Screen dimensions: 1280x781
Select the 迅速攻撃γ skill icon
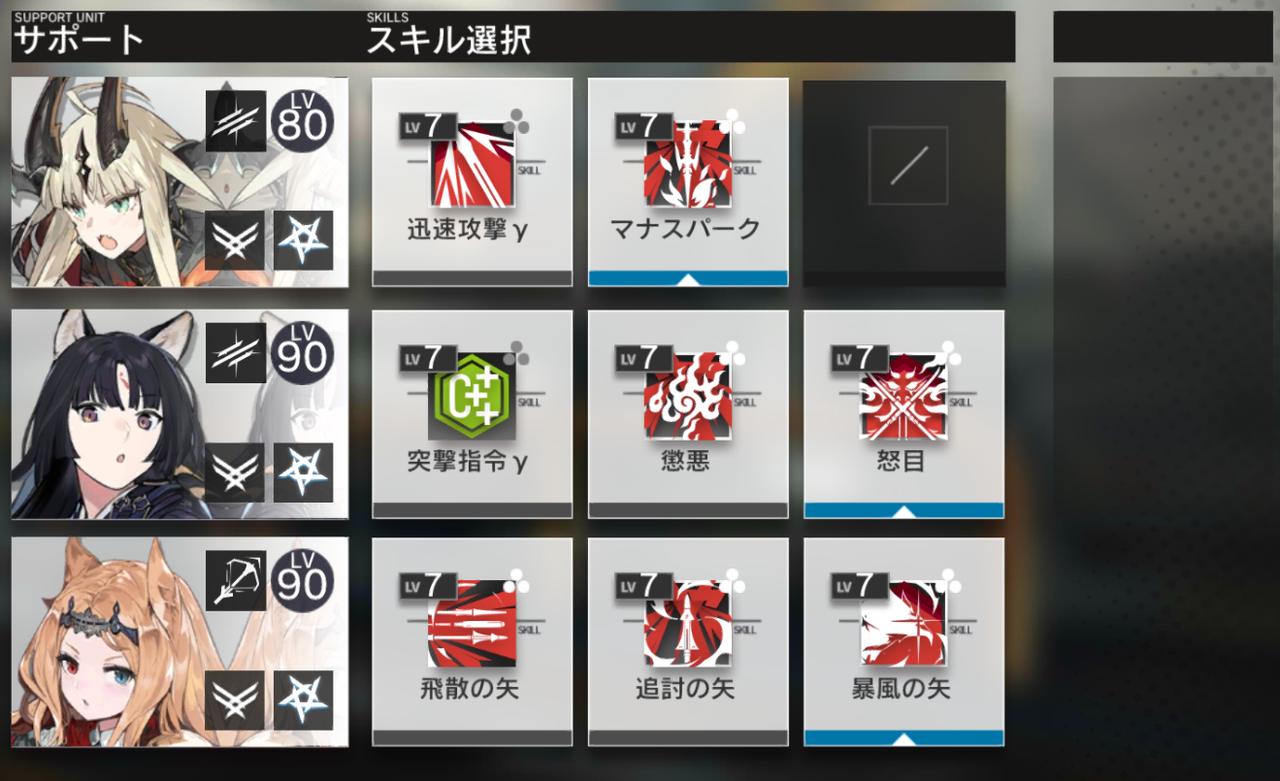click(472, 163)
